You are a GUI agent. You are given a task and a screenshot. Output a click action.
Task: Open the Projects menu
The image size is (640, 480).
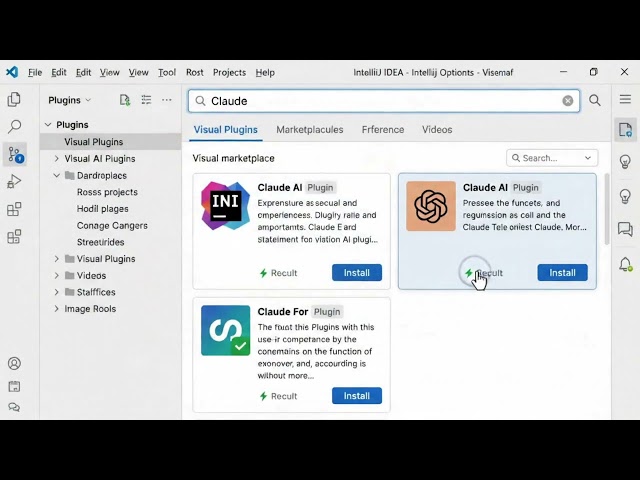[229, 73]
